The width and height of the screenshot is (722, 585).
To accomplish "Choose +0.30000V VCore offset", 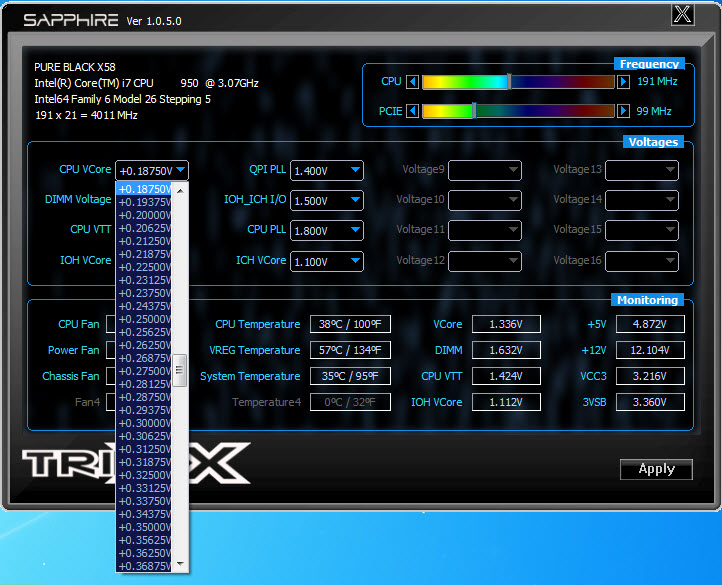I will 144,423.
